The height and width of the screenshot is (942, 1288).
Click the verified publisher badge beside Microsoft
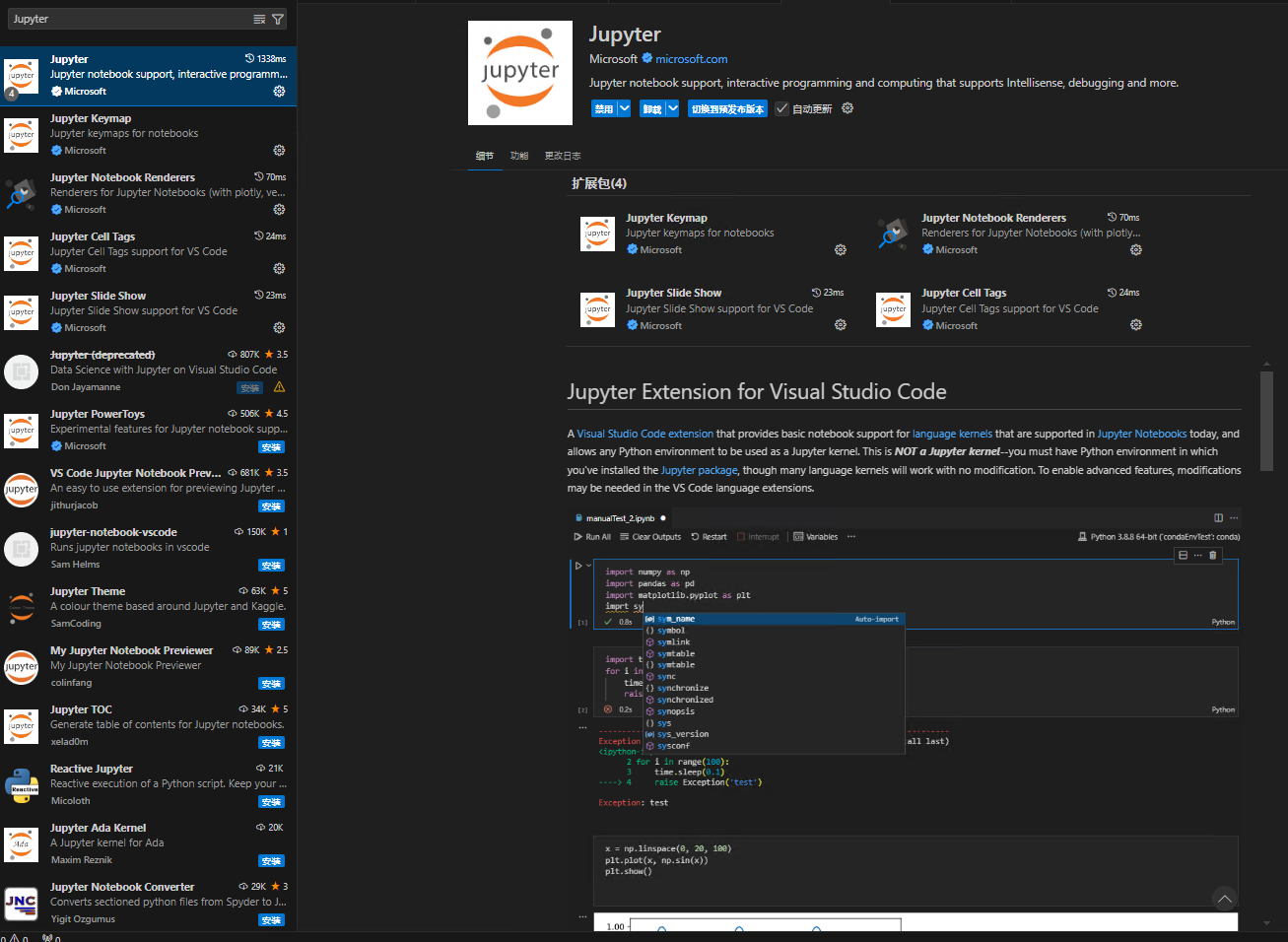(647, 58)
